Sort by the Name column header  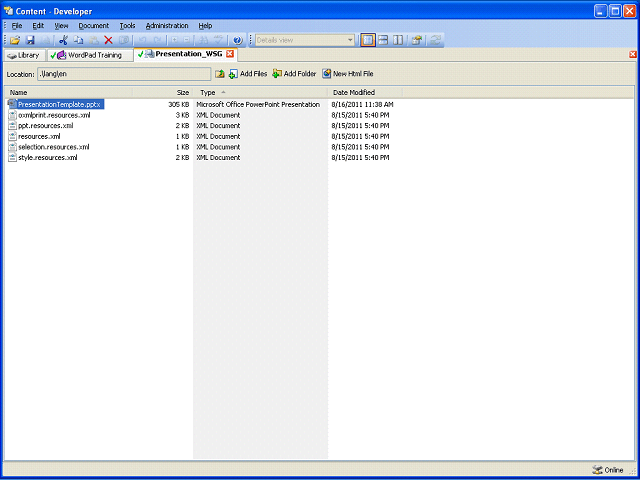[68, 93]
